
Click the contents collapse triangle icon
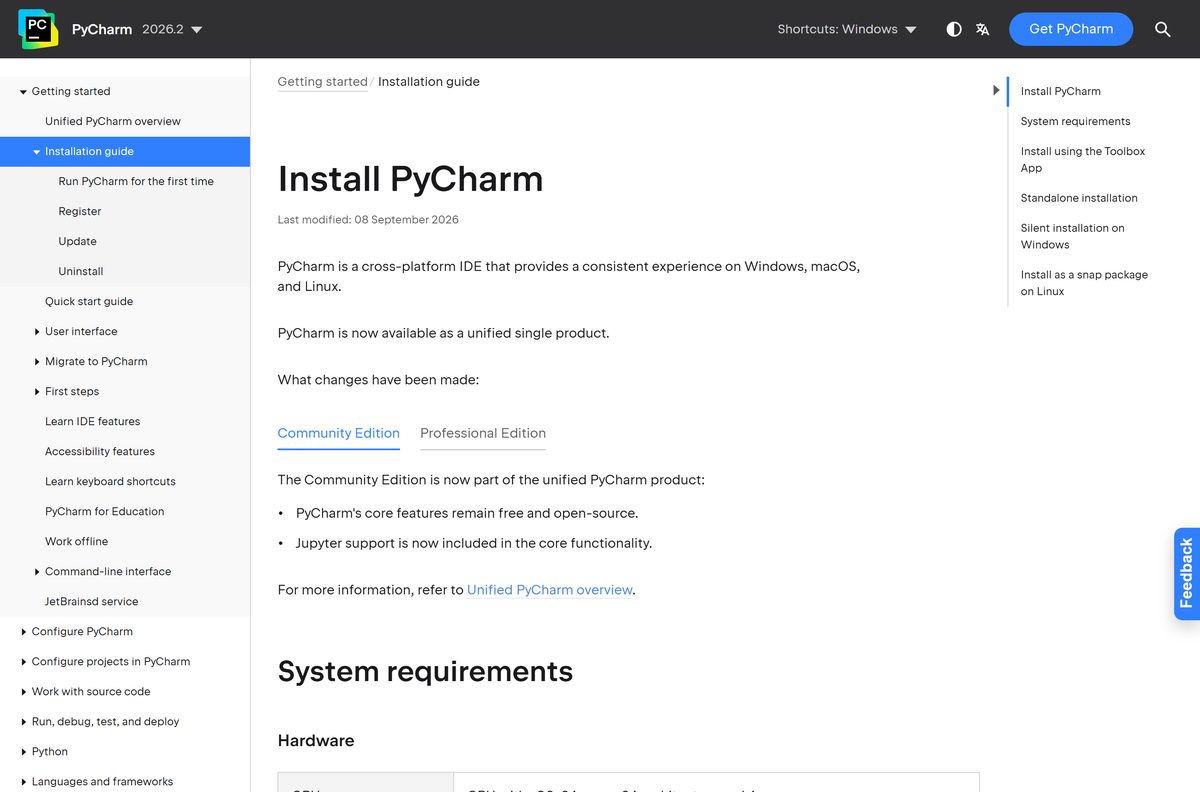[x=996, y=90]
